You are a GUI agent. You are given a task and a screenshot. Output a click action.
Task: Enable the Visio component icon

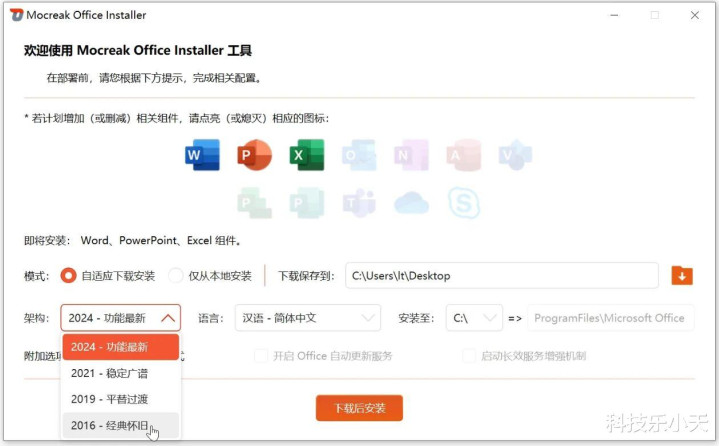pos(515,155)
